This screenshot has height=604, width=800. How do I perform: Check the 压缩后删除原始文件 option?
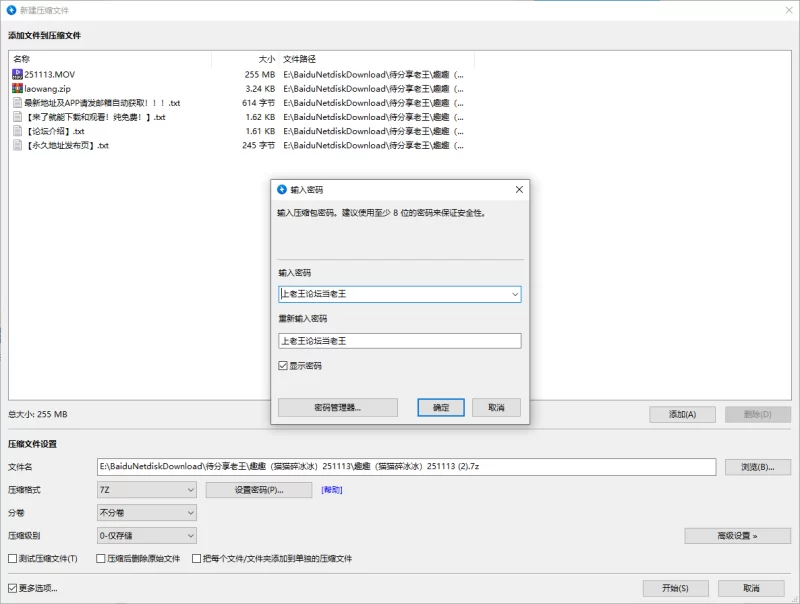tap(98, 559)
